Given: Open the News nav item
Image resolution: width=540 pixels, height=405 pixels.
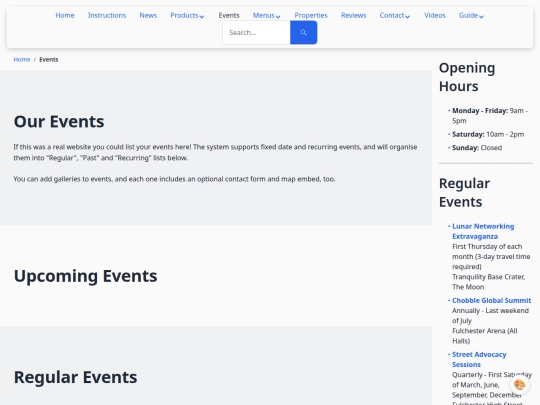Looking at the screenshot, I should click(x=148, y=15).
